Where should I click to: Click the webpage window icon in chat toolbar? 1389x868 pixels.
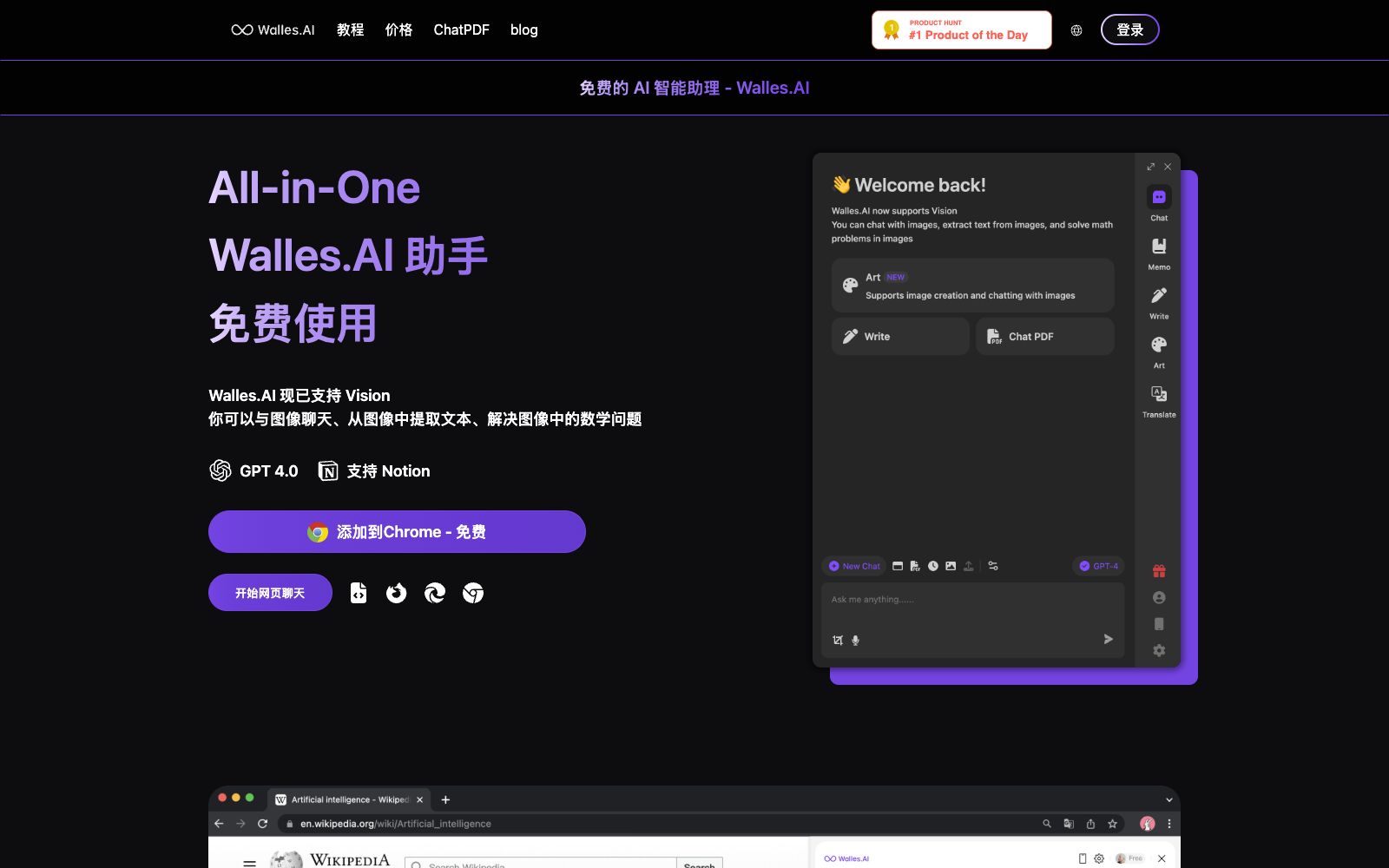(898, 566)
